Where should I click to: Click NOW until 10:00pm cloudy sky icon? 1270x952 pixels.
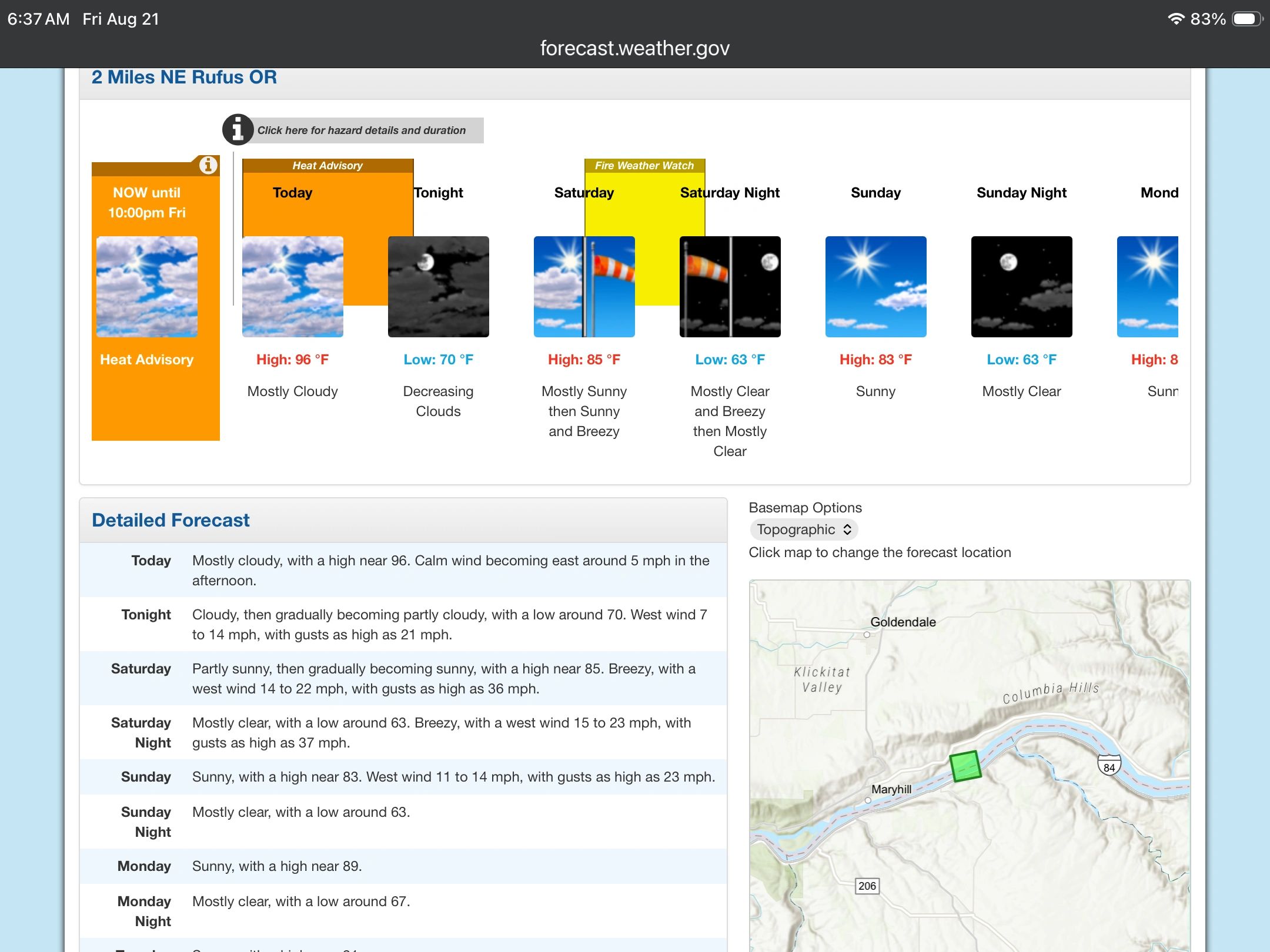(x=147, y=287)
